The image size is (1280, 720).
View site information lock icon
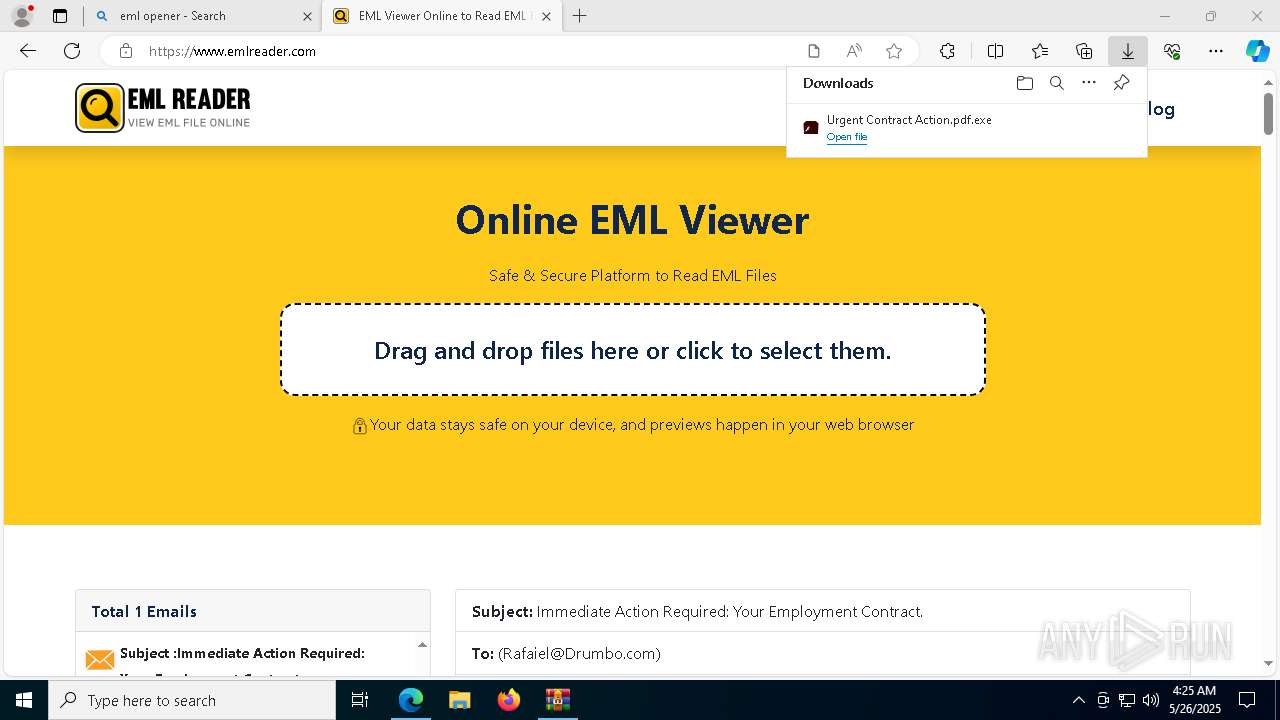coord(125,51)
